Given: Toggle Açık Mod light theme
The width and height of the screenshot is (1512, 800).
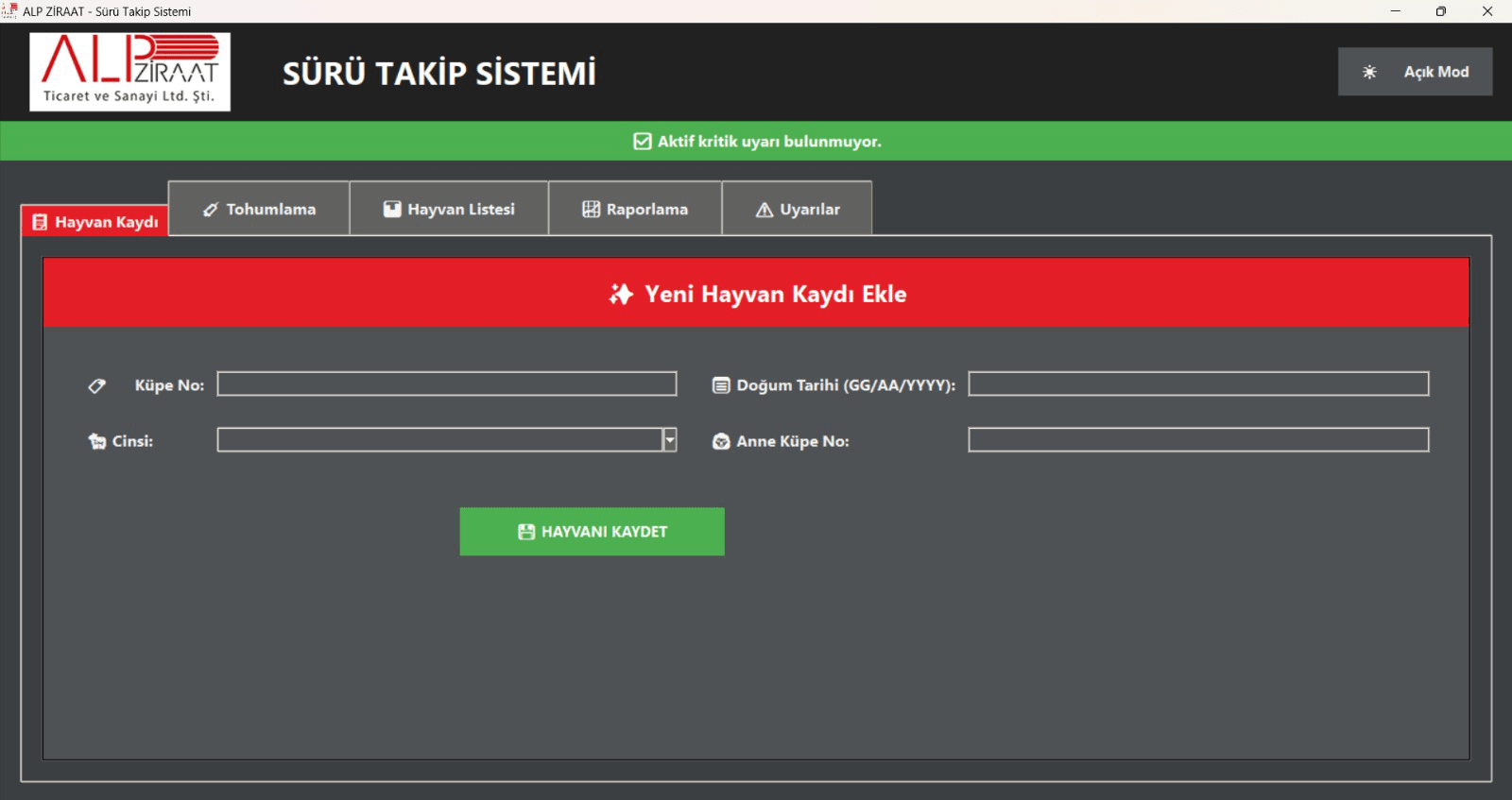Looking at the screenshot, I should [x=1415, y=72].
